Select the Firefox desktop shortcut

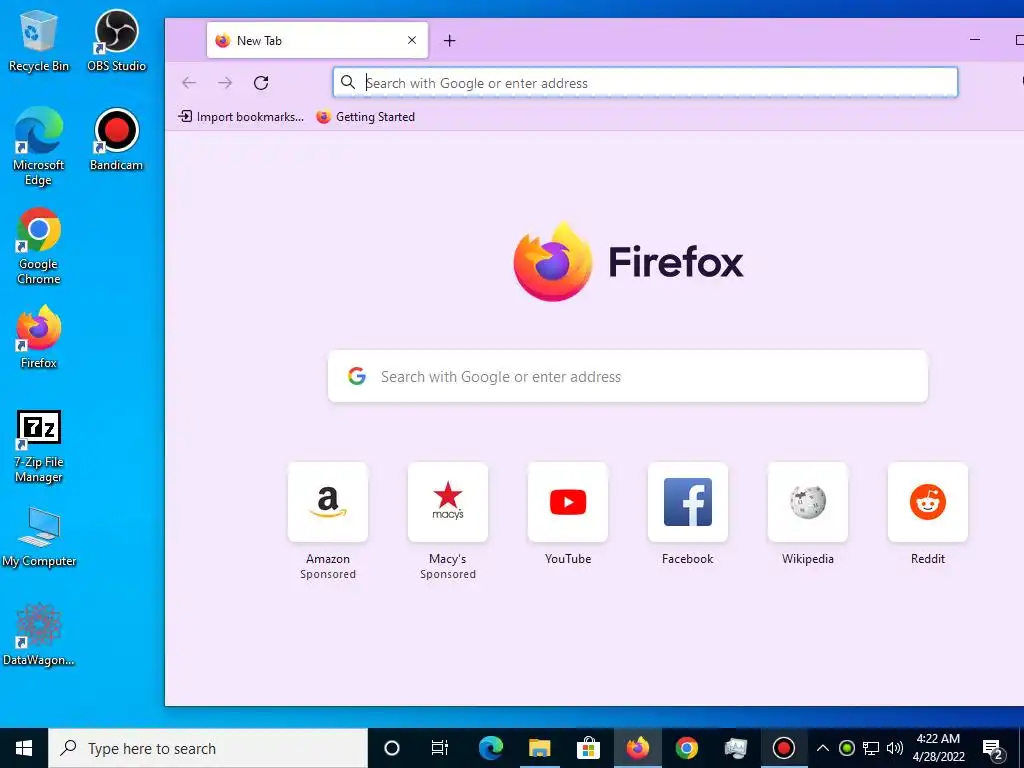(x=39, y=337)
